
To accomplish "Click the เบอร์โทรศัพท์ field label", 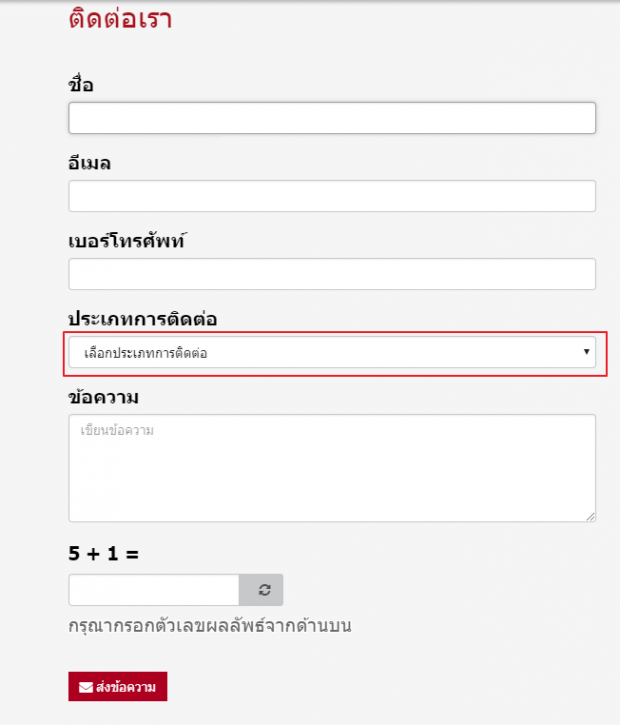I will [x=127, y=240].
